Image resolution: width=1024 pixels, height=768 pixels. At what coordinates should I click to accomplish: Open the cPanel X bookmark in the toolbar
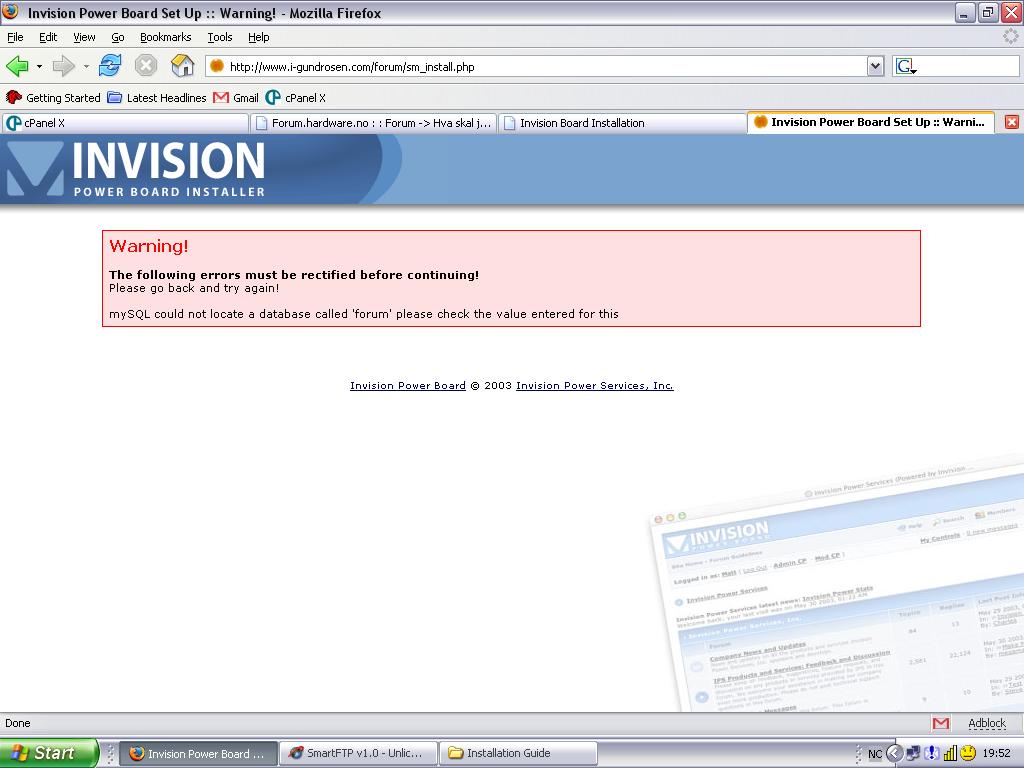[296, 98]
